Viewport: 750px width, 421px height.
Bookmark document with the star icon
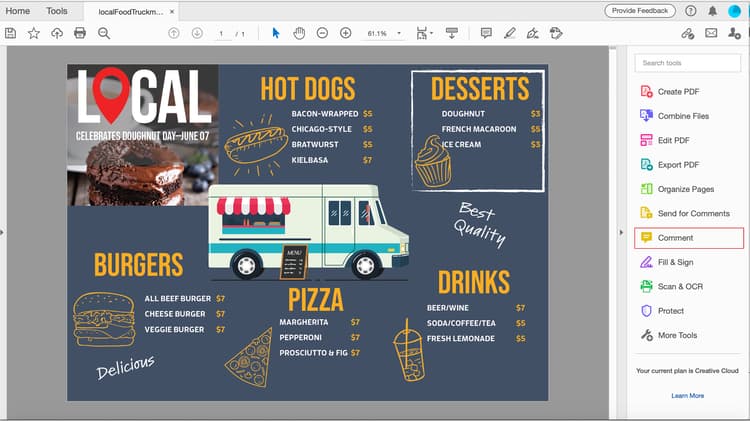[x=33, y=33]
